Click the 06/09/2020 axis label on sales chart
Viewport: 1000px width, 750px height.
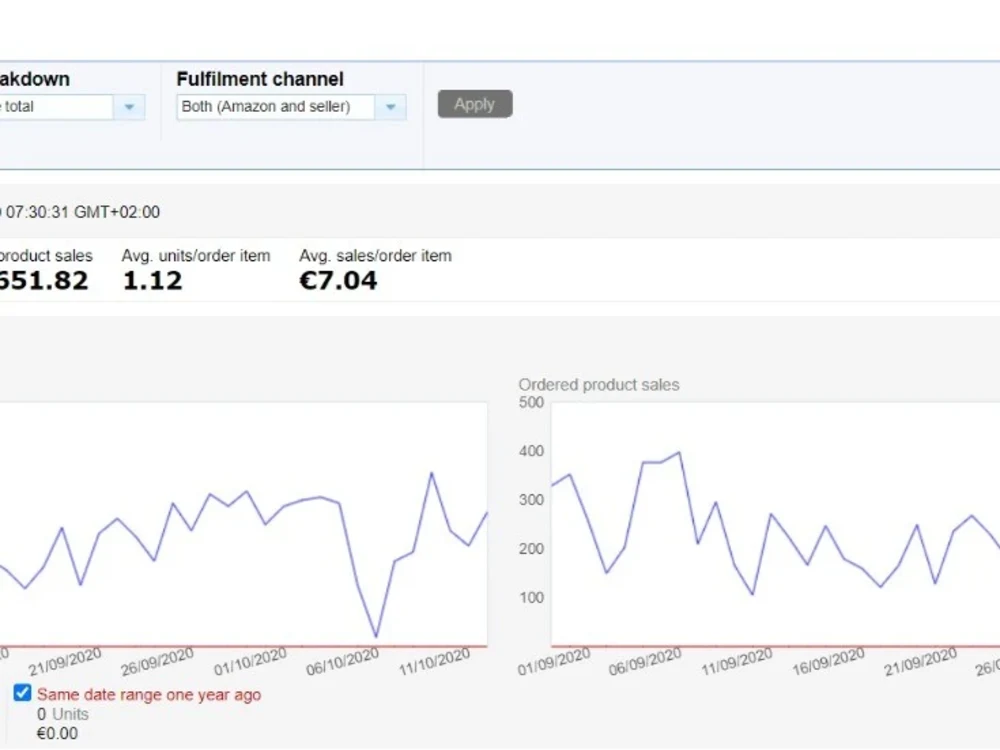tap(645, 662)
